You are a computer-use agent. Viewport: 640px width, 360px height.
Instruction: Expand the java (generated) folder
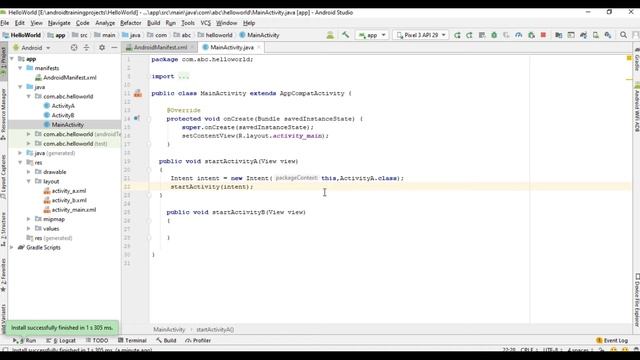tap(20, 153)
